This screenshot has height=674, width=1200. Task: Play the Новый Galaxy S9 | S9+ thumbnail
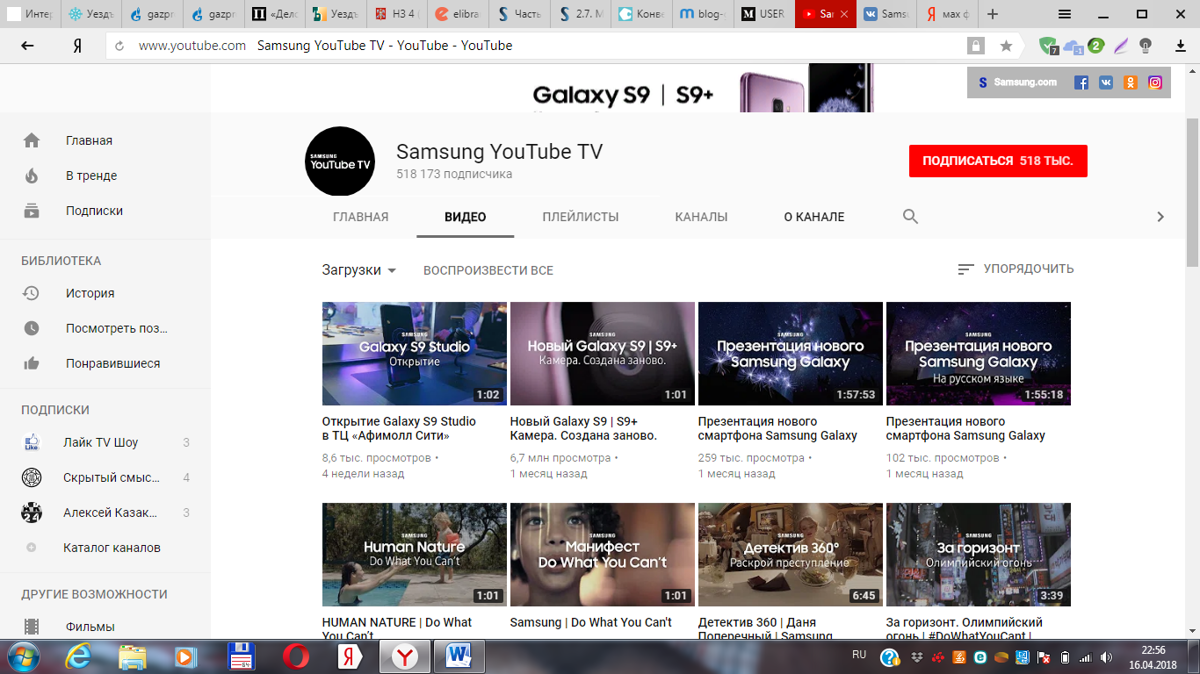[602, 354]
